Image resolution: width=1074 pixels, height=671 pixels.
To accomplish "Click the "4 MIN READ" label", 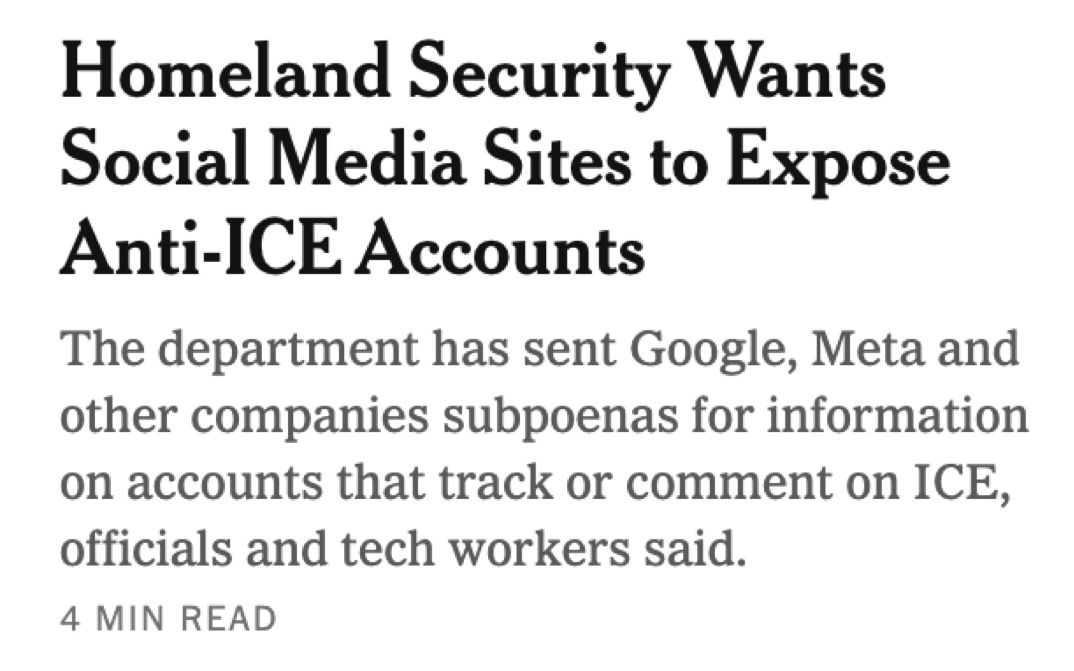I will pyautogui.click(x=168, y=619).
